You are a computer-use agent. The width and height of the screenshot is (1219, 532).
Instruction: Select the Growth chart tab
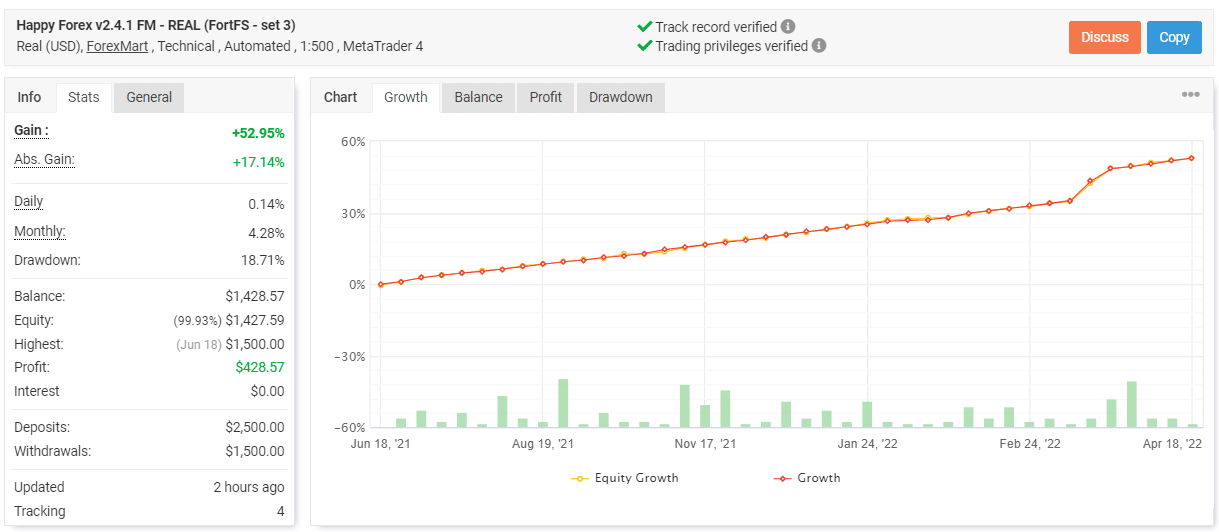click(406, 97)
